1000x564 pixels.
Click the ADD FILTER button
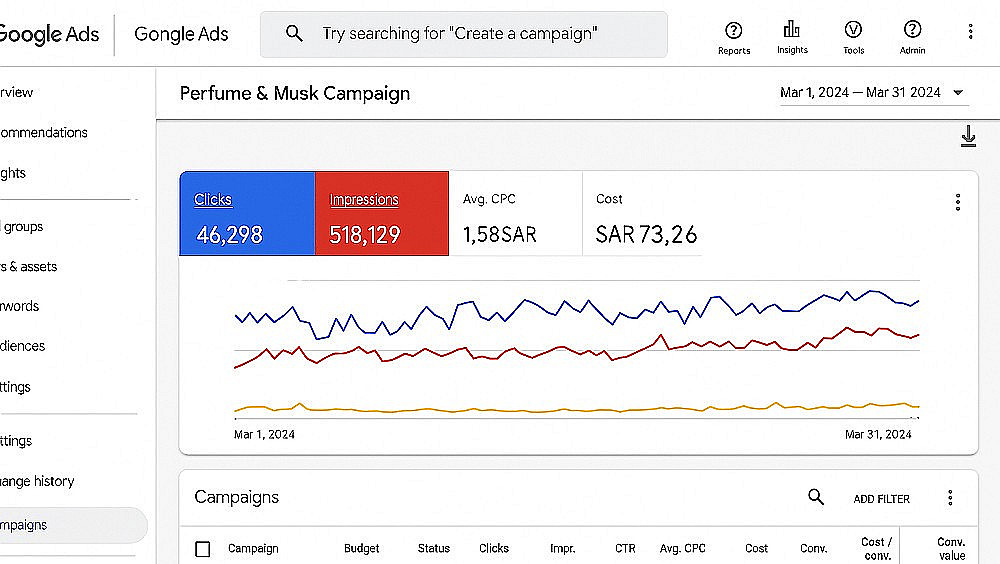[x=881, y=499]
